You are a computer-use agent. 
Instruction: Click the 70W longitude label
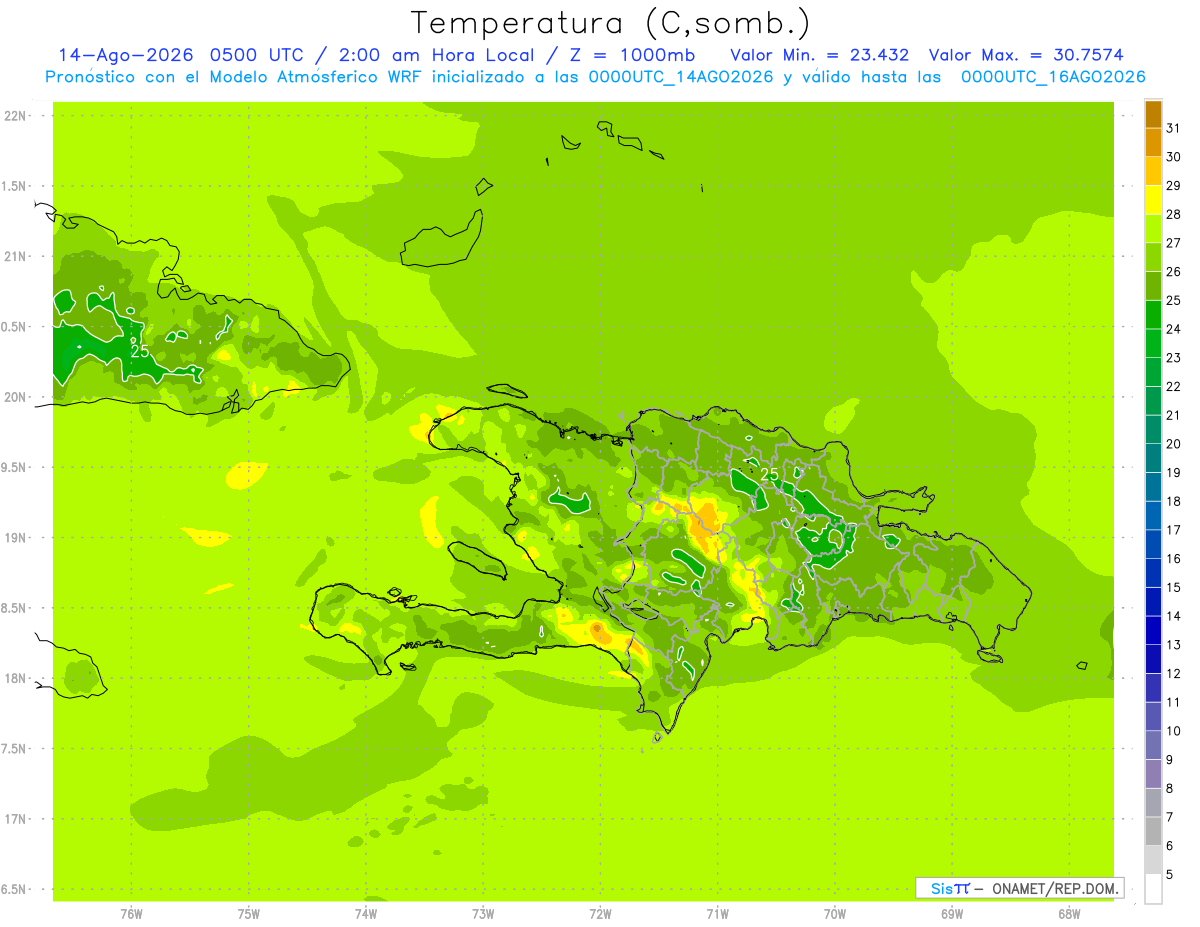(x=834, y=914)
